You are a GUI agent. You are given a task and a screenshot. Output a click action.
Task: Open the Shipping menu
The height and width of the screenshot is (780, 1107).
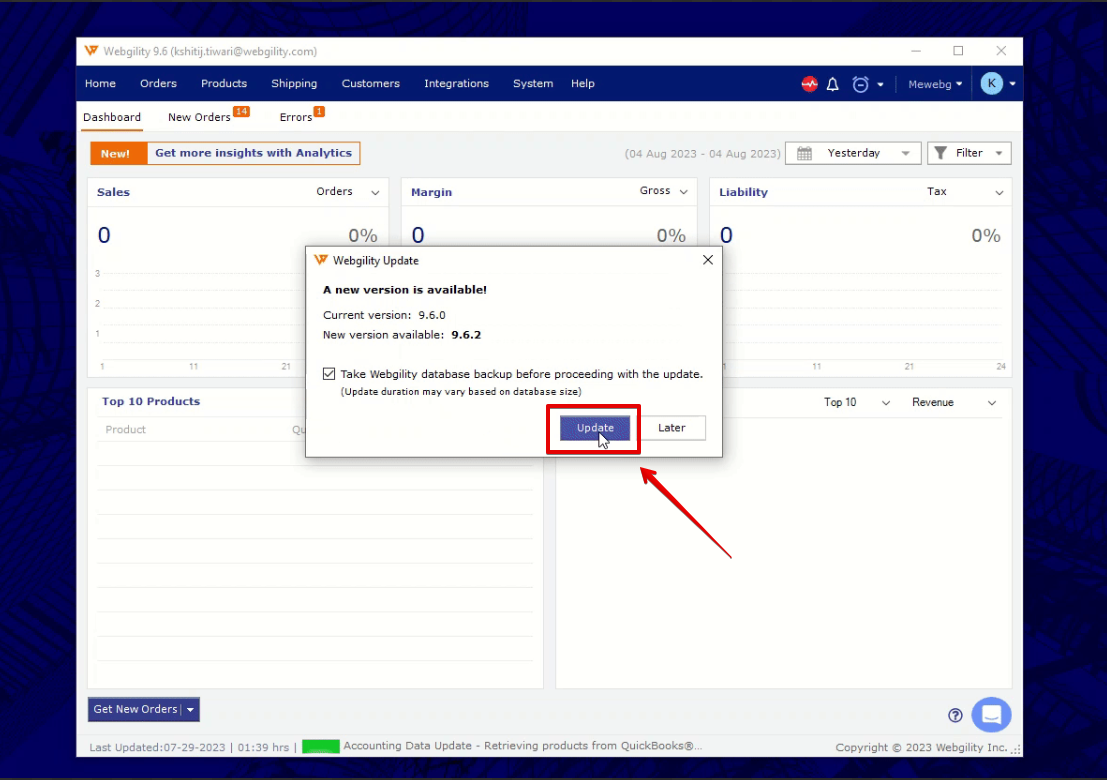pos(294,83)
